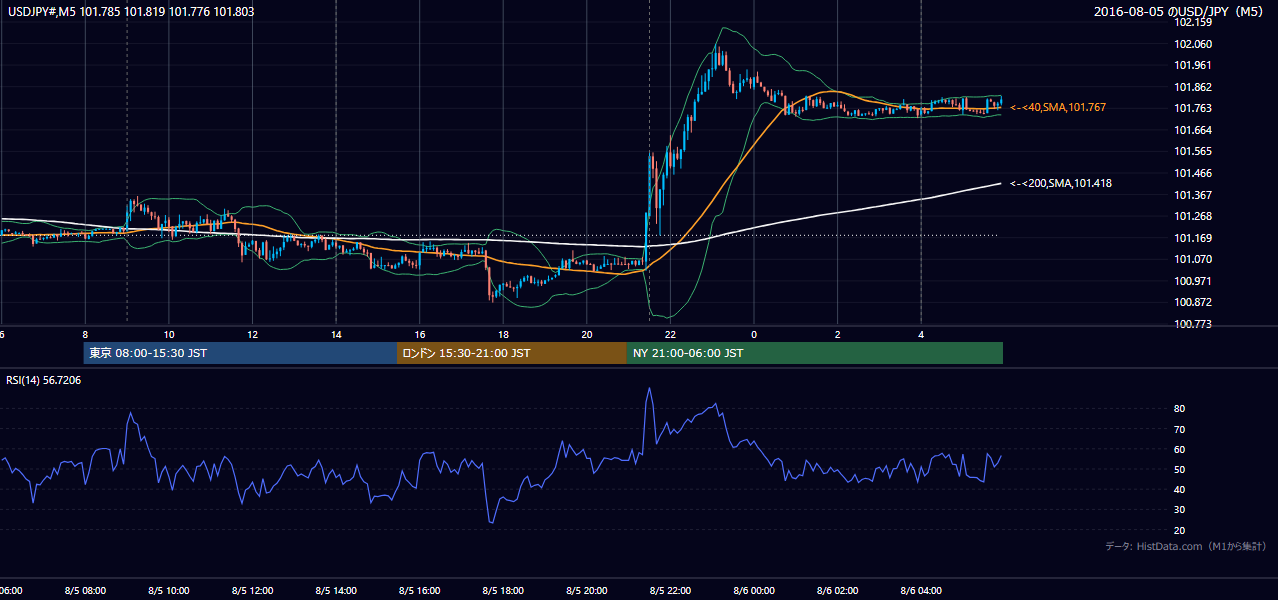Click price axis value 101.862
The image size is (1278, 600).
tap(1192, 87)
